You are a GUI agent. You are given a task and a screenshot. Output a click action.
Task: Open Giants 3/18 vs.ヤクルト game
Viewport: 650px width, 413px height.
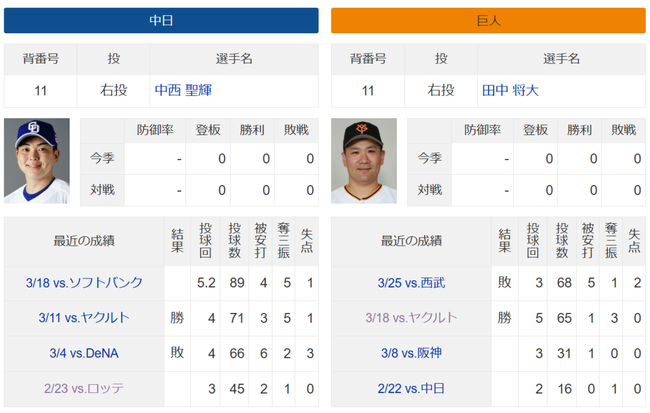tap(411, 318)
